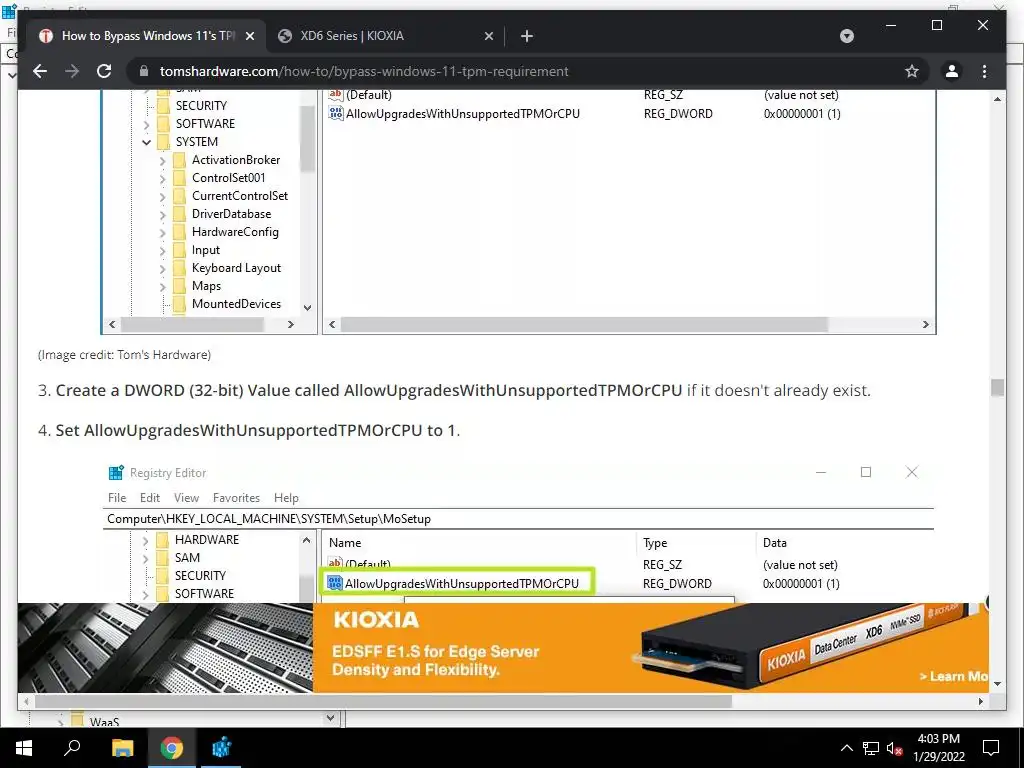This screenshot has height=768, width=1024.
Task: Open Chrome's three-dot menu
Action: point(984,71)
